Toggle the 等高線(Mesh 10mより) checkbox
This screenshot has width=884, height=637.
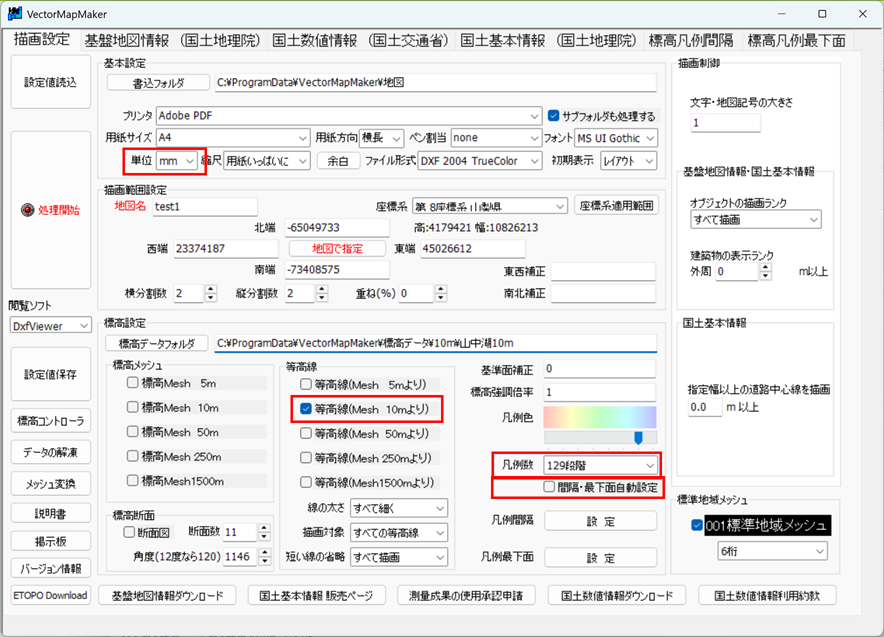(x=308, y=408)
